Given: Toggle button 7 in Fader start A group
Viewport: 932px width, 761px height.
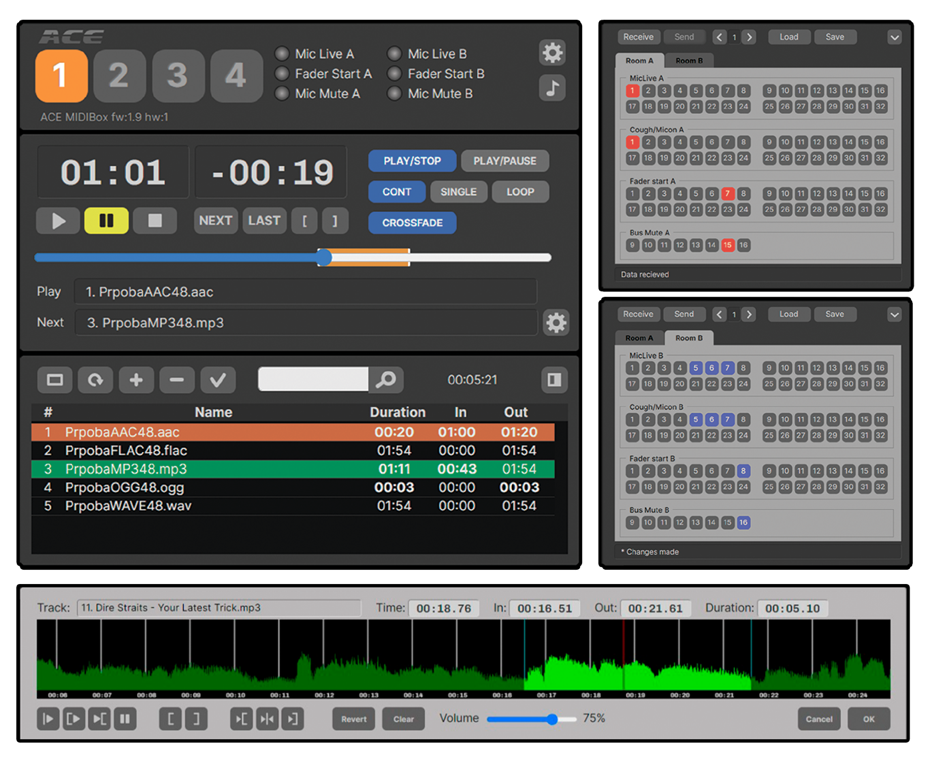Looking at the screenshot, I should [728, 194].
